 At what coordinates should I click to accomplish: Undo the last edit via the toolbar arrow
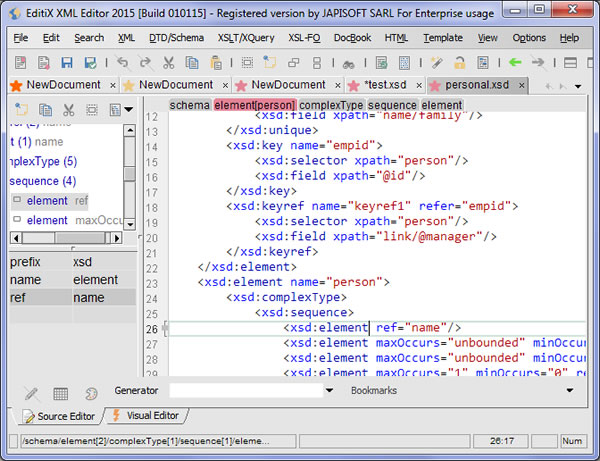pos(122,62)
